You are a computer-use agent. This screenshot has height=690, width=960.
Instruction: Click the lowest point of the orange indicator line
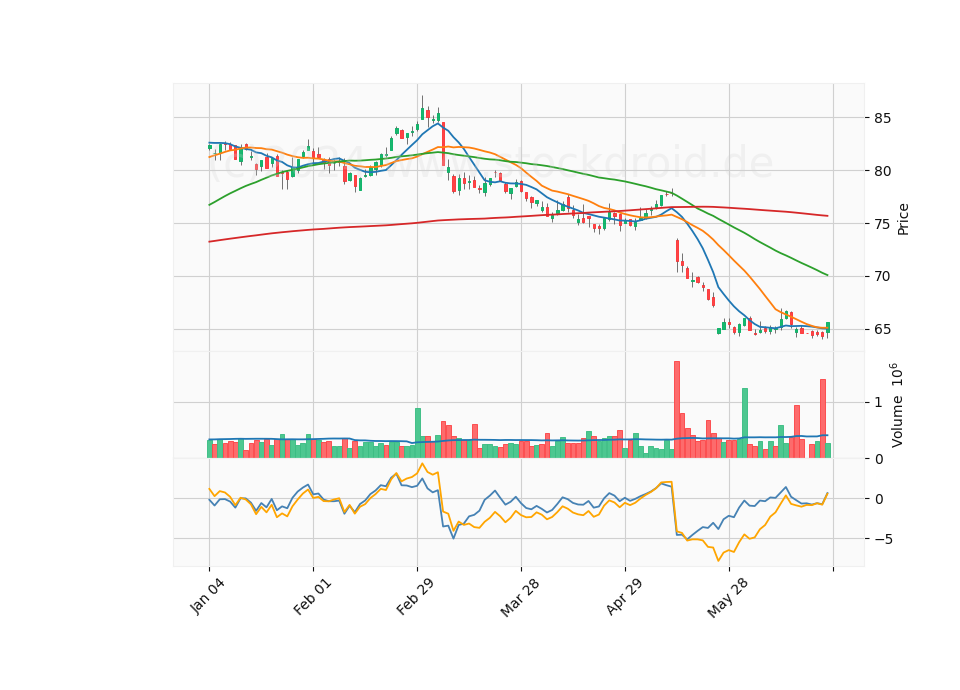pos(719,560)
